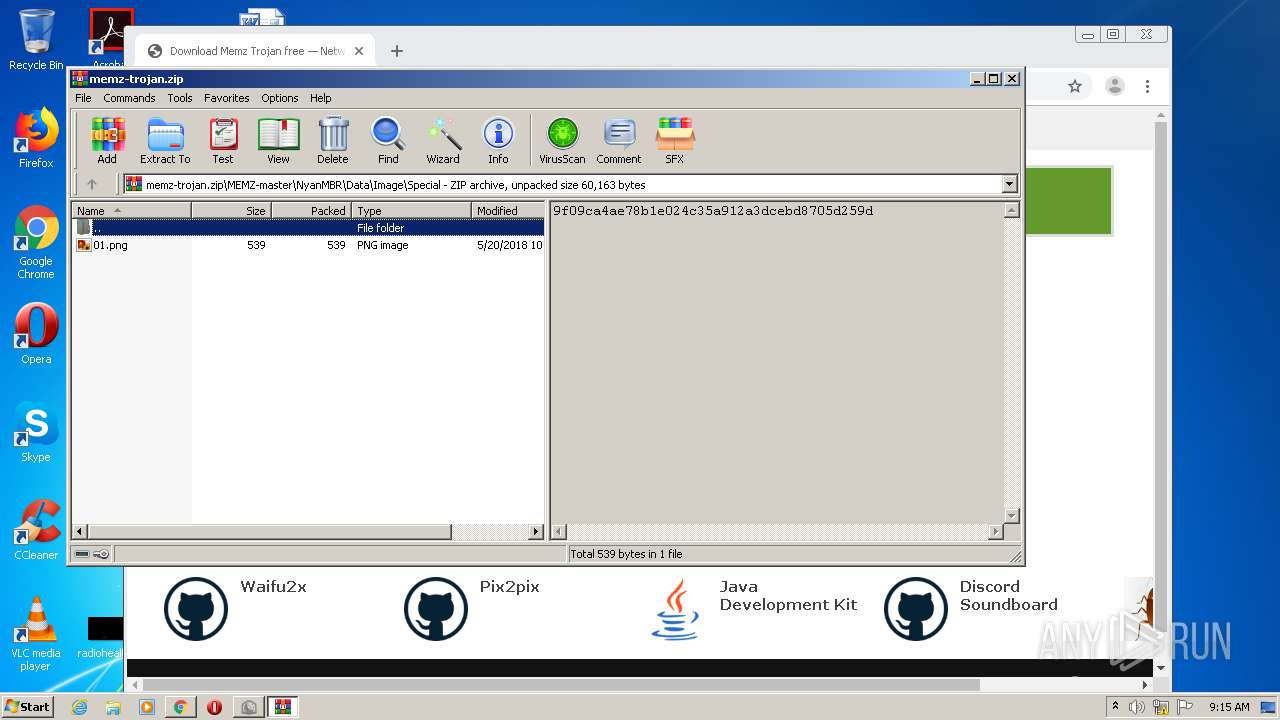Click the hash text in comment pane

(713, 211)
